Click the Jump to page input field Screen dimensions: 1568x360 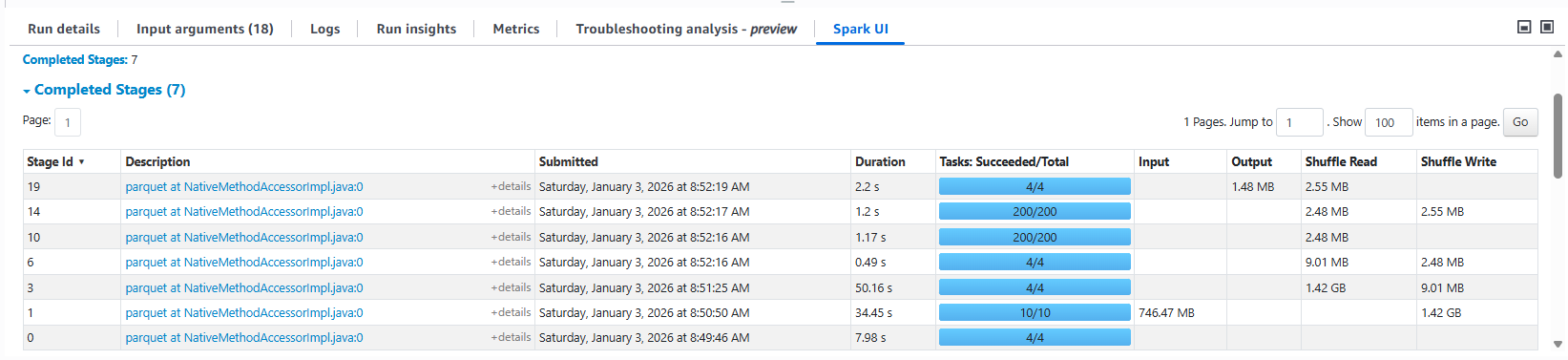[x=1300, y=122]
